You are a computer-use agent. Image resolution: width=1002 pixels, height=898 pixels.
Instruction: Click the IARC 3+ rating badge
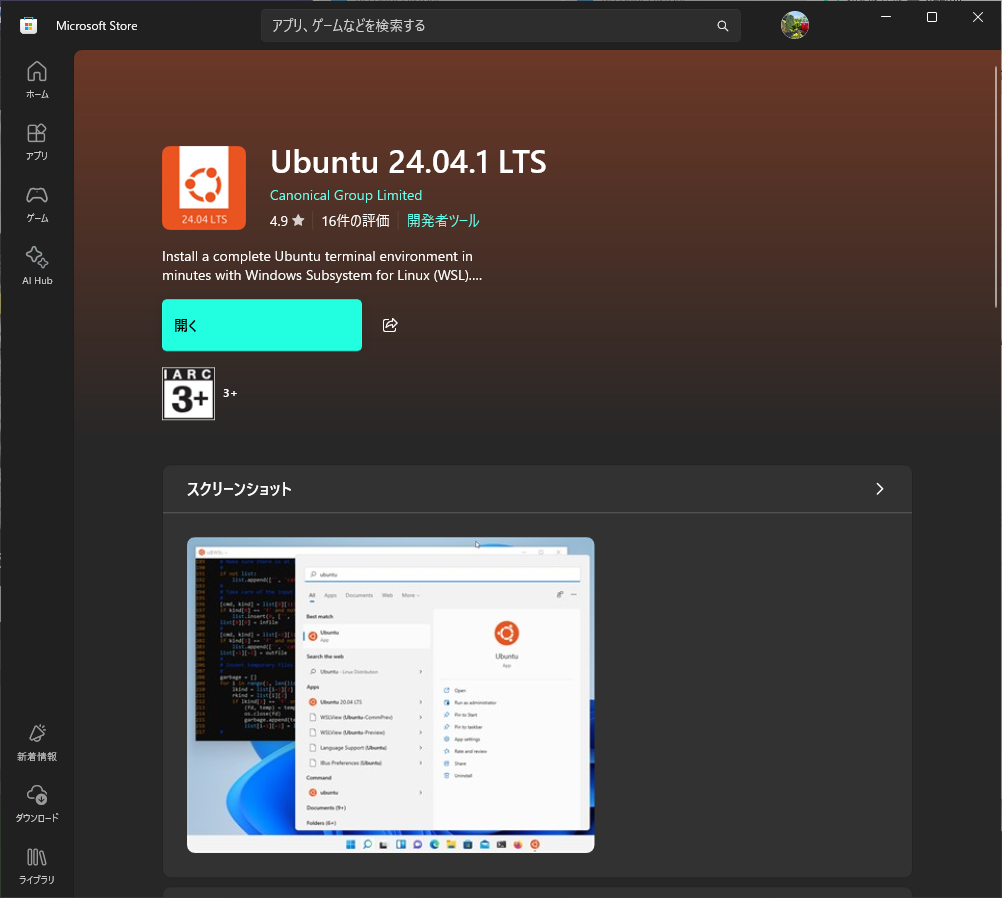point(189,393)
